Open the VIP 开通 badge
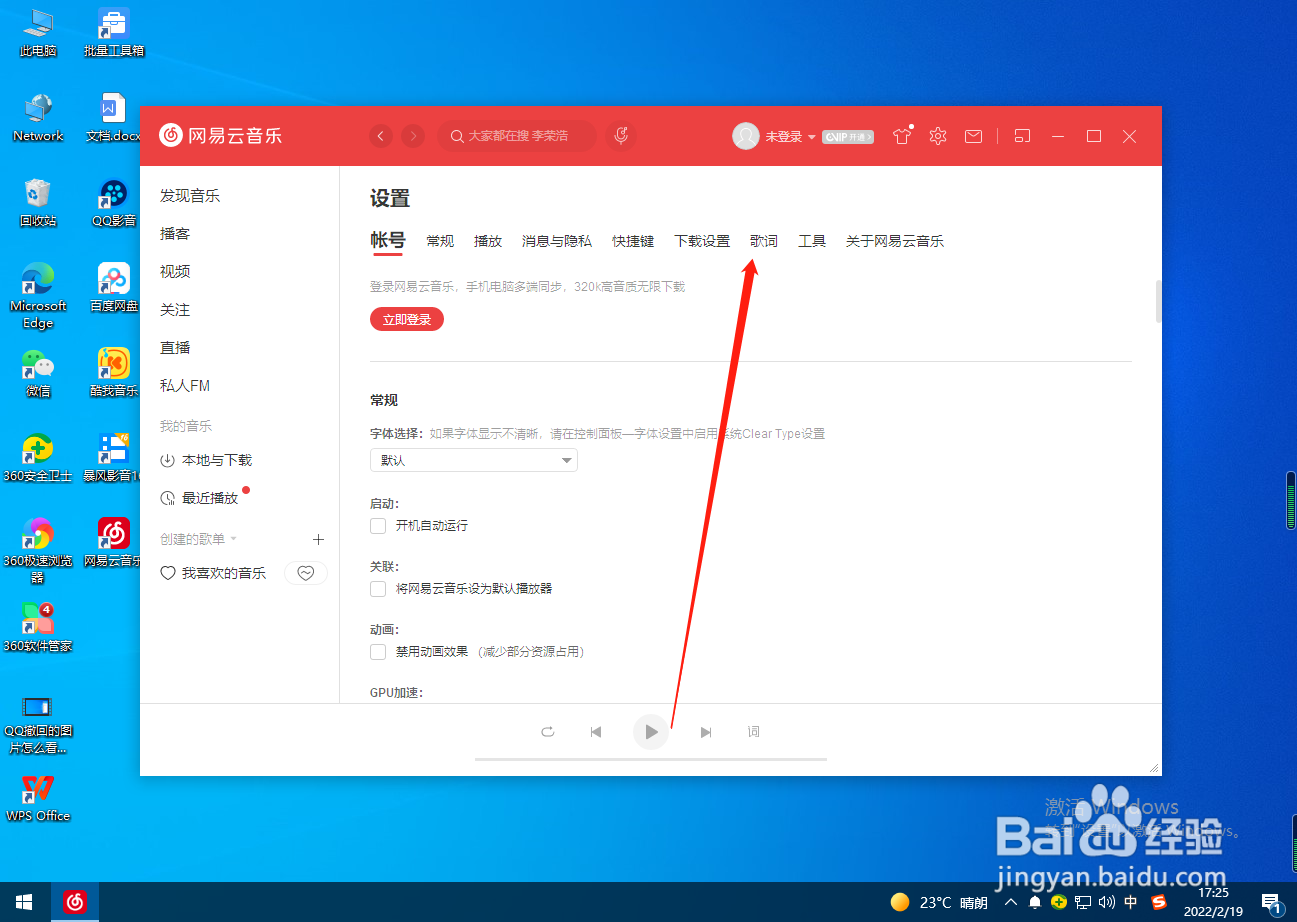The image size is (1297, 922). pyautogui.click(x=848, y=137)
